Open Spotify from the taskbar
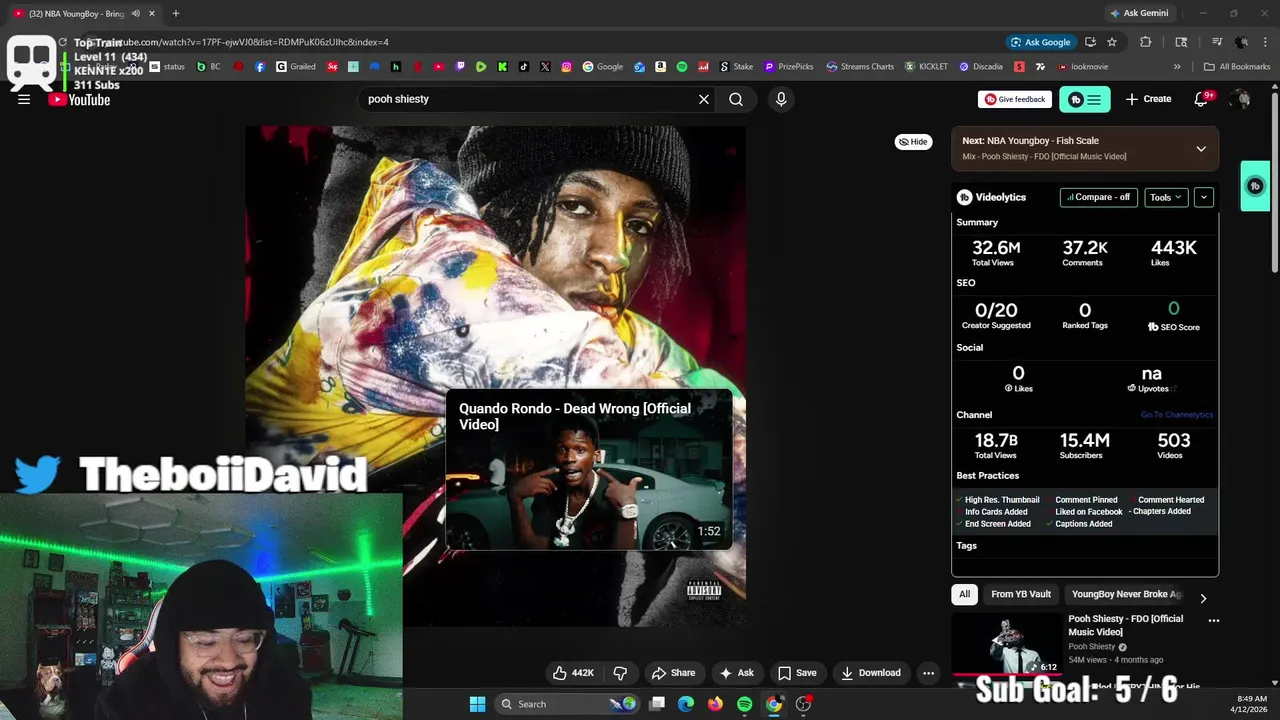 pos(744,704)
